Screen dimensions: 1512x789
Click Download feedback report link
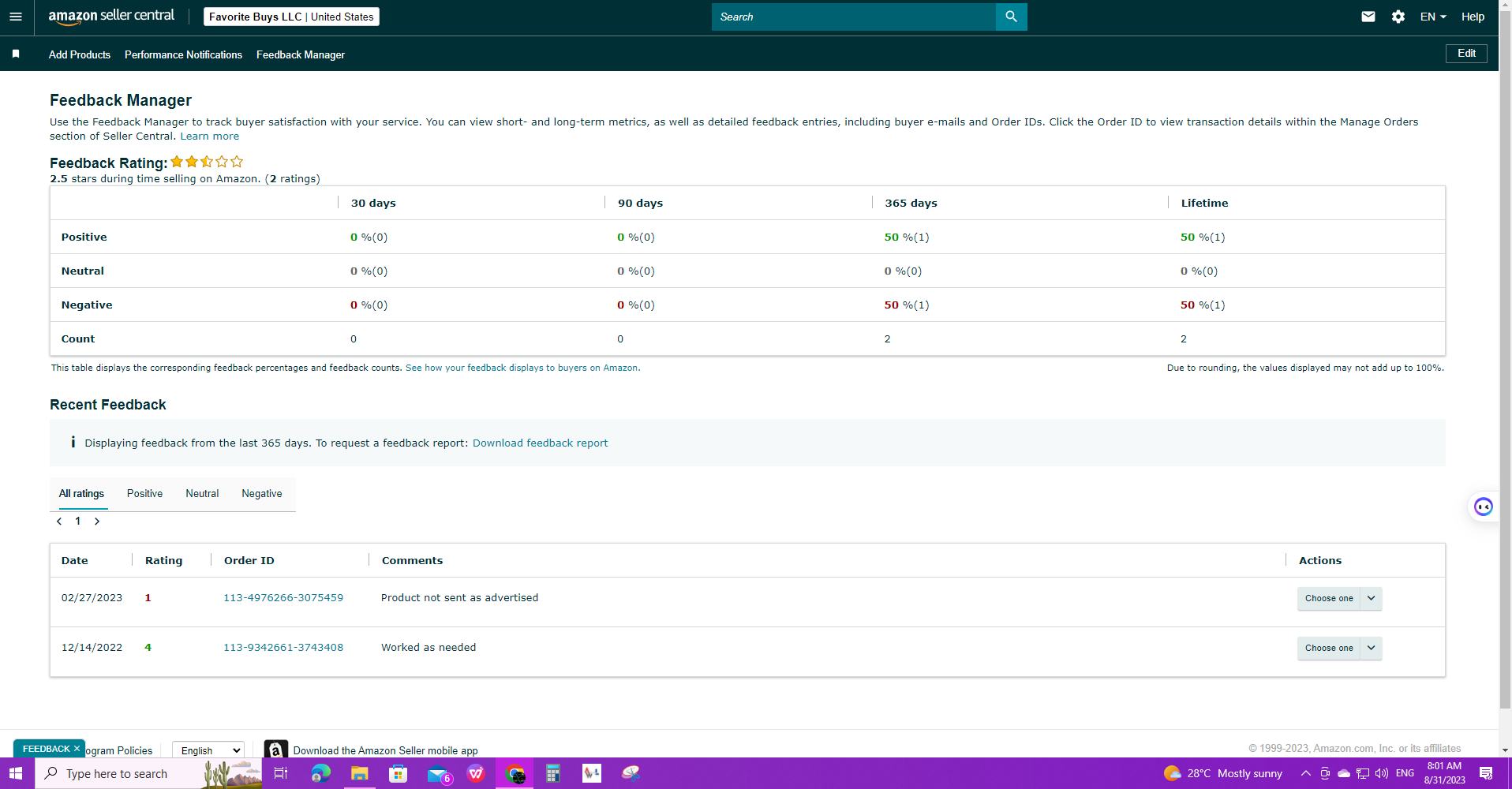click(x=541, y=443)
